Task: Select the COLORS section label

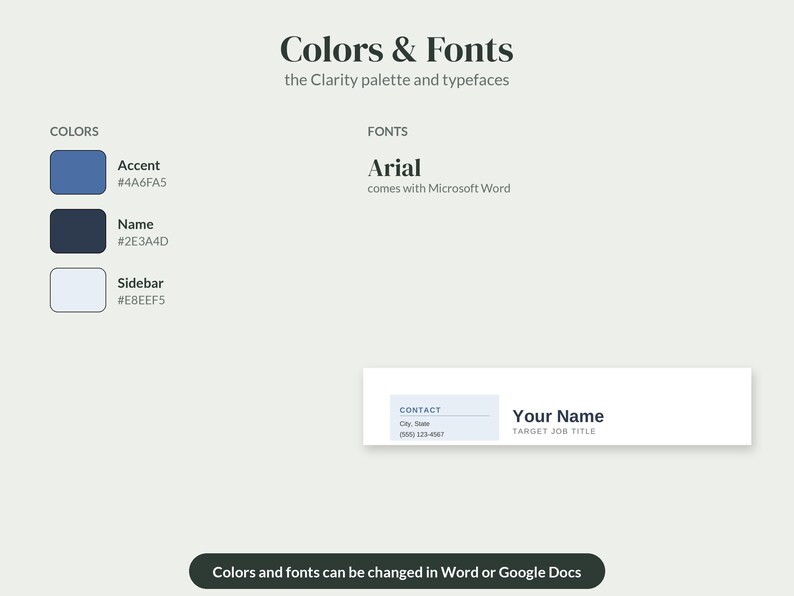Action: (74, 132)
